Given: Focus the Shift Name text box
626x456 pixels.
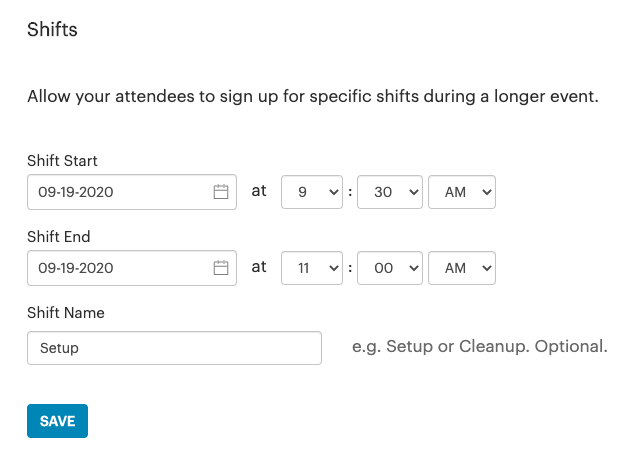Looking at the screenshot, I should 174,348.
